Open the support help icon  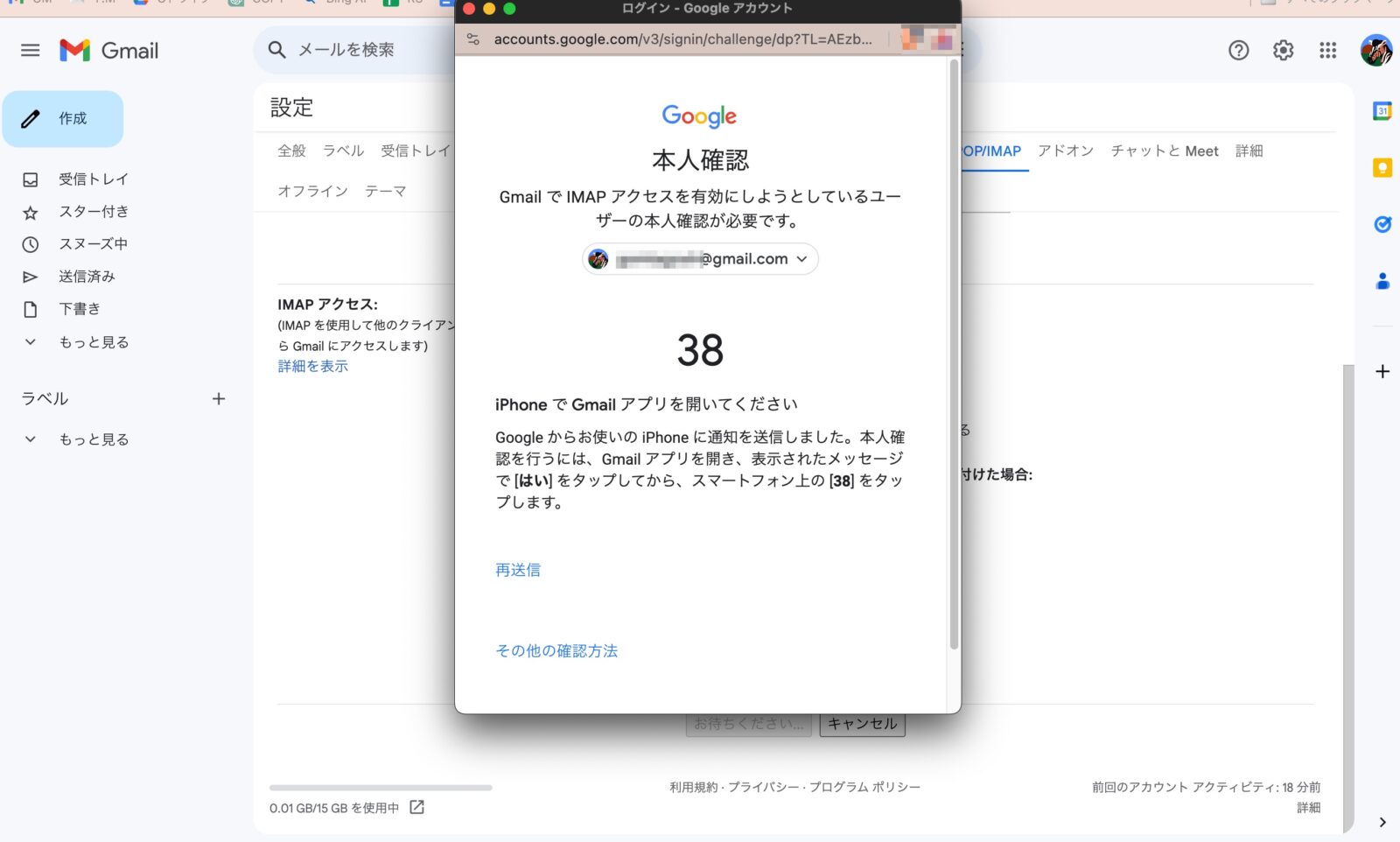1238,51
